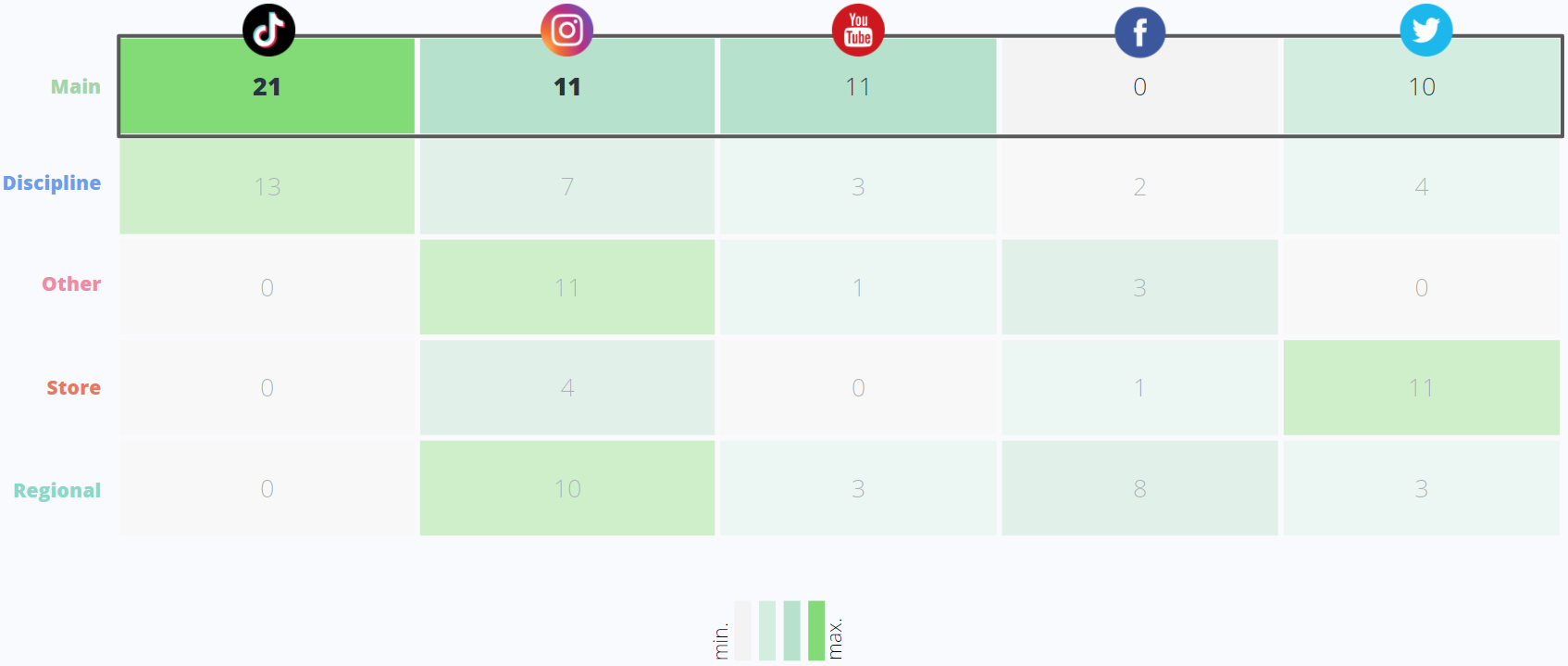Select Other Facebook cell showing 3
The image size is (1568, 666).
pos(1139,287)
